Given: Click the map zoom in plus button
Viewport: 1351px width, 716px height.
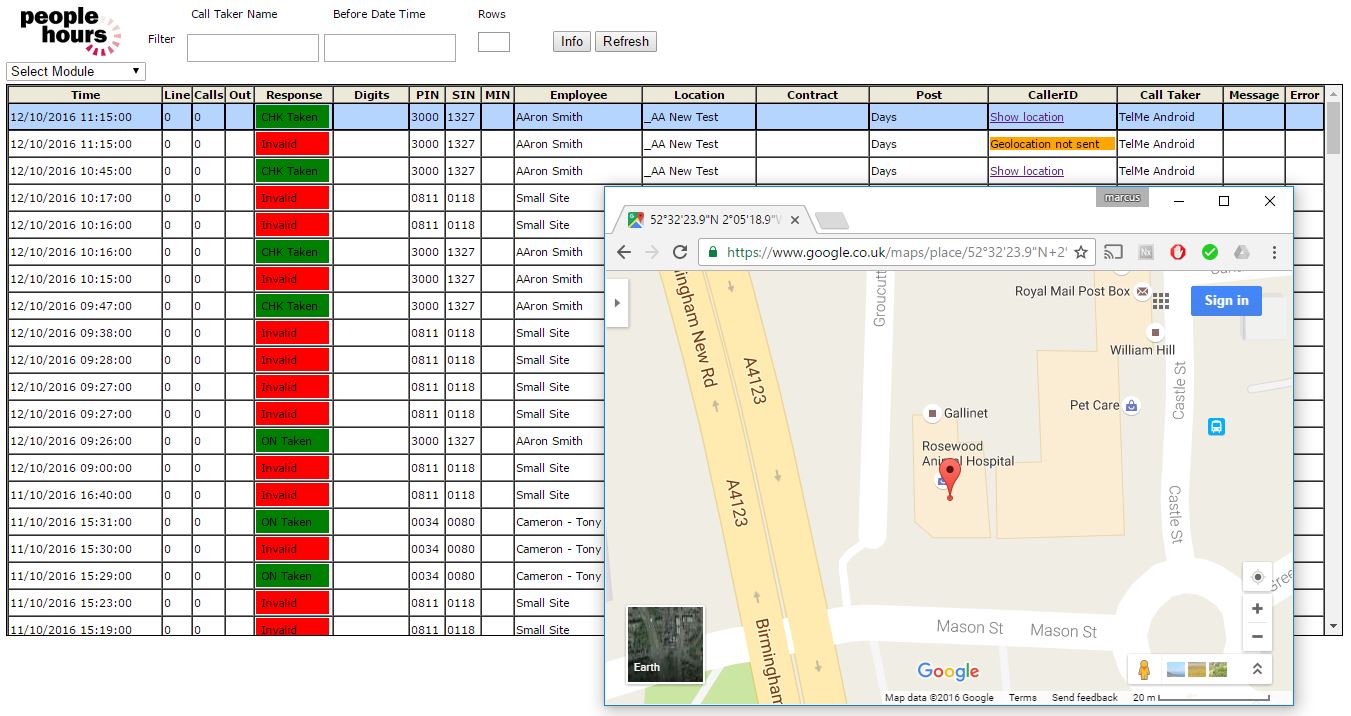Looking at the screenshot, I should point(1257,609).
